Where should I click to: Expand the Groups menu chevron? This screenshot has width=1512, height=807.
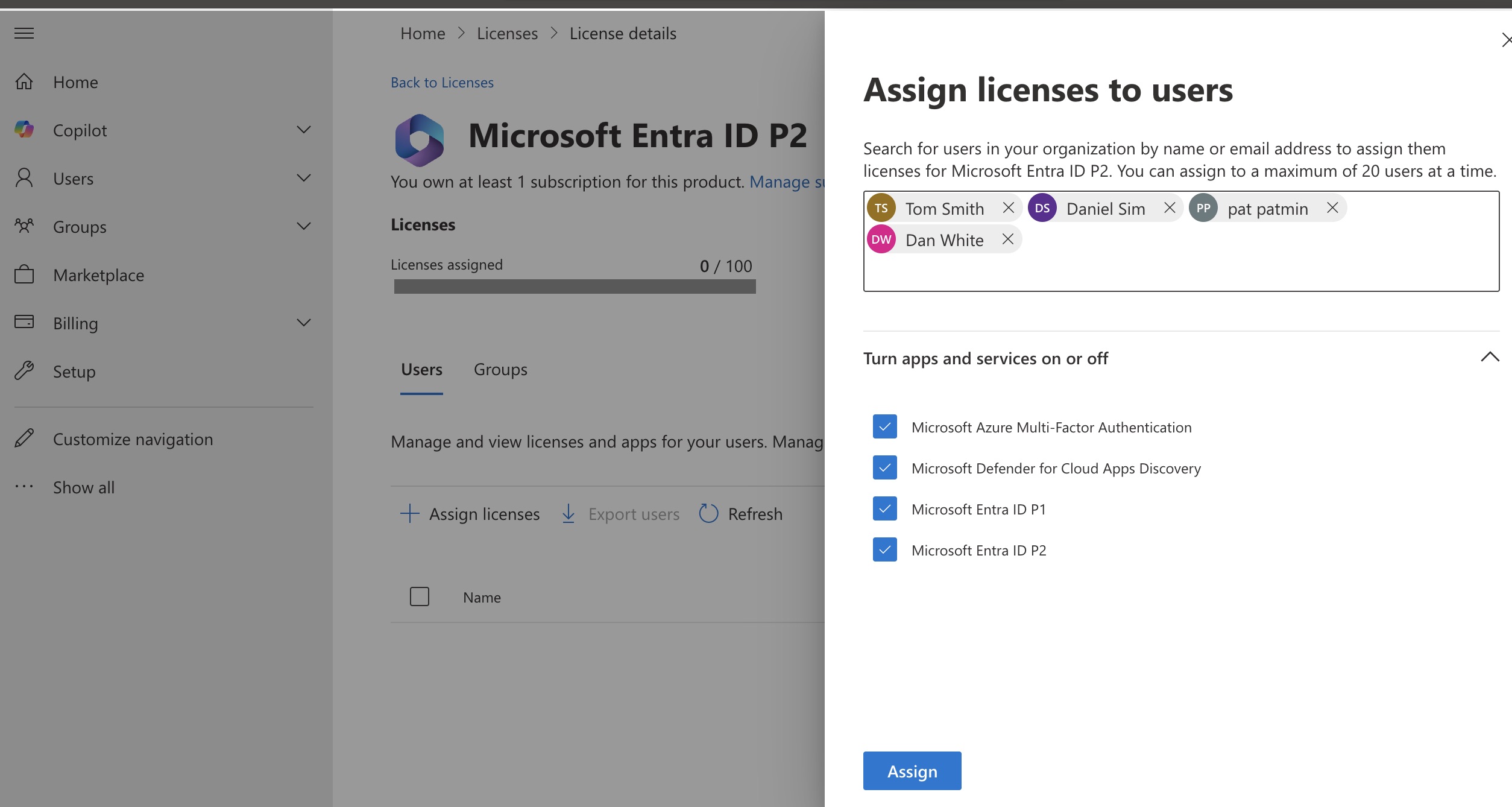click(x=304, y=226)
